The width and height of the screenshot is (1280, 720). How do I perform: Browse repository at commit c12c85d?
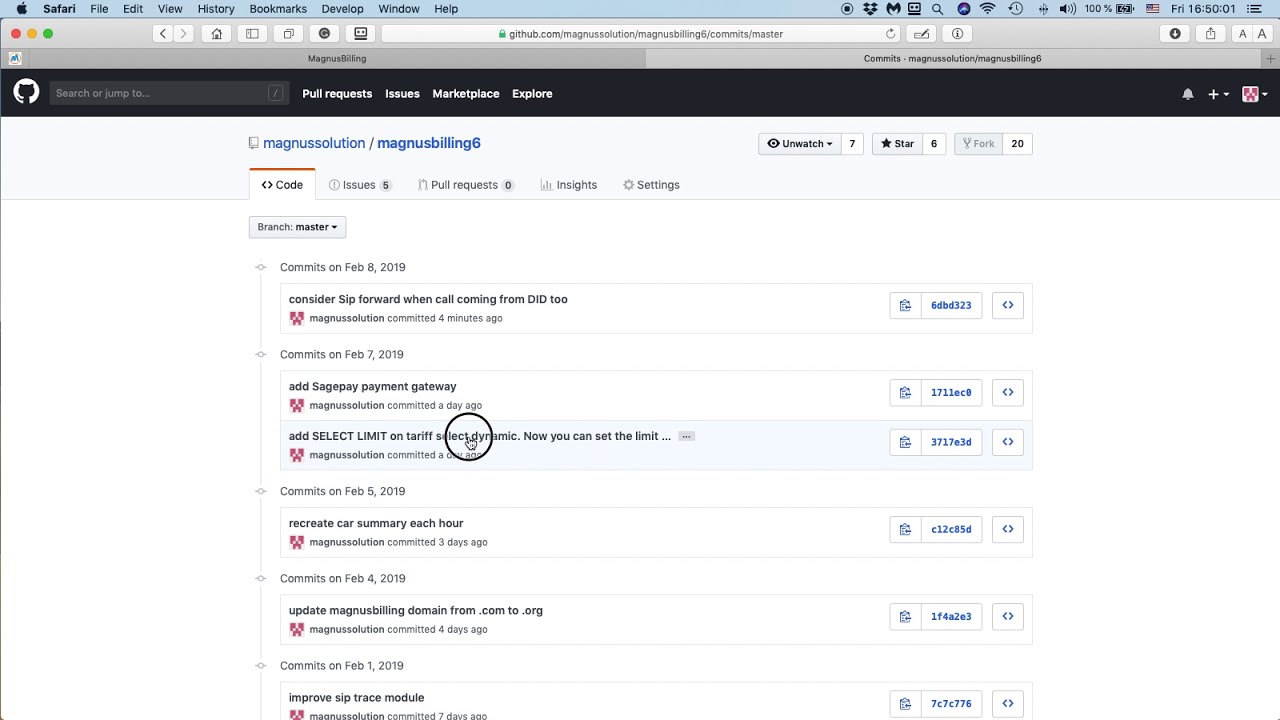1008,529
